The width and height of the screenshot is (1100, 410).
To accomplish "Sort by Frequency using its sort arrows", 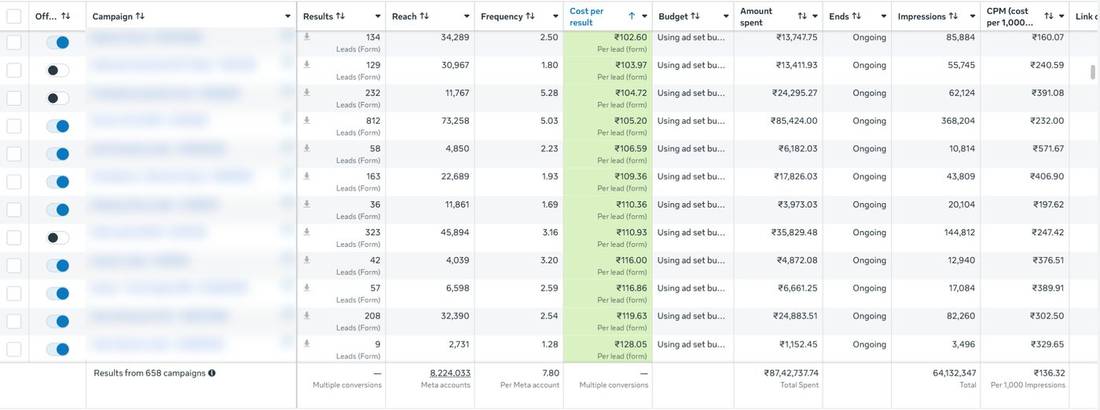I will (530, 16).
